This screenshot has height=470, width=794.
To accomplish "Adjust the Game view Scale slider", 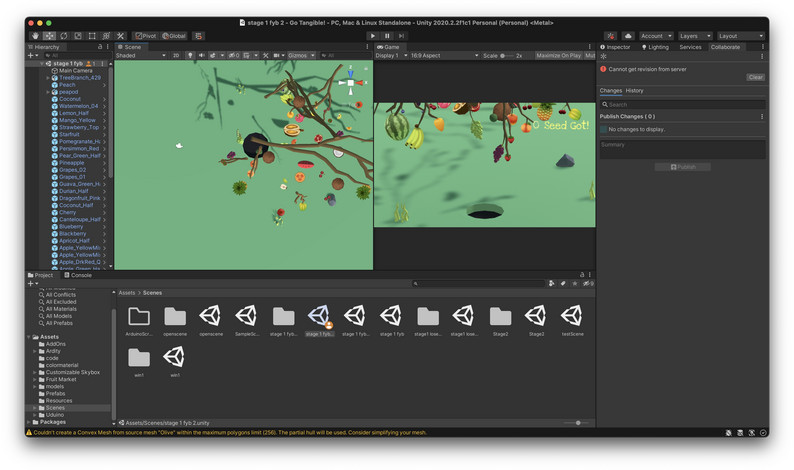I will coord(506,56).
